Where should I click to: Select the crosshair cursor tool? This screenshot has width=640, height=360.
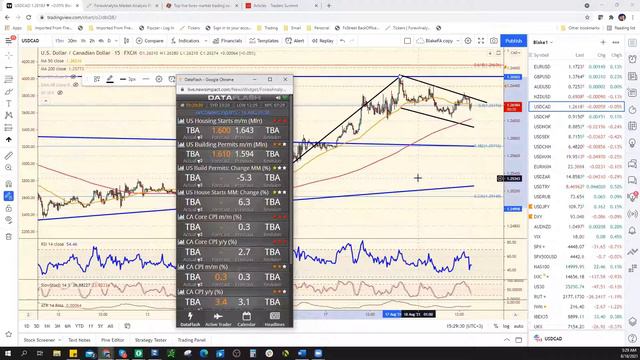click(9, 55)
